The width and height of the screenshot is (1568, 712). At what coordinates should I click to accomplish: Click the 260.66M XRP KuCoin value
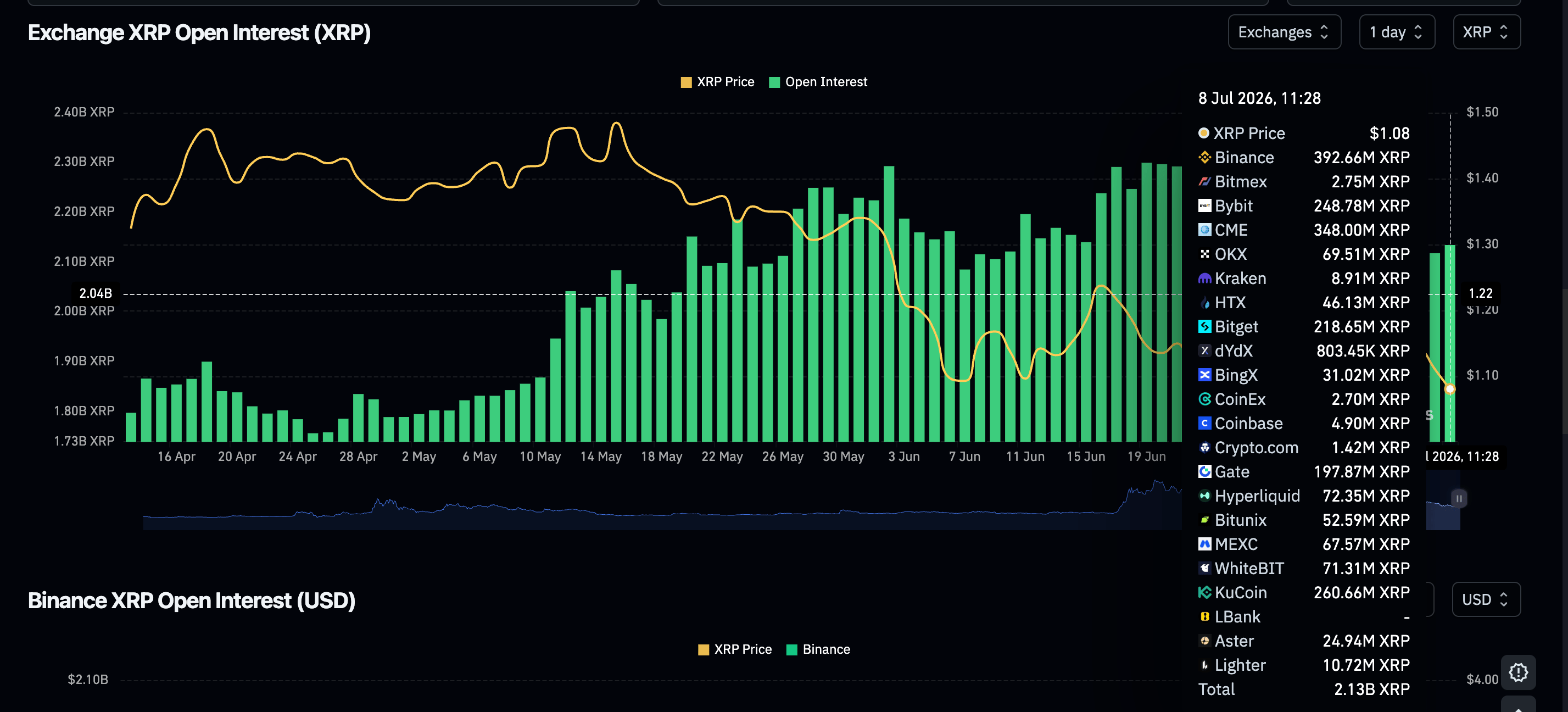[x=1361, y=593]
